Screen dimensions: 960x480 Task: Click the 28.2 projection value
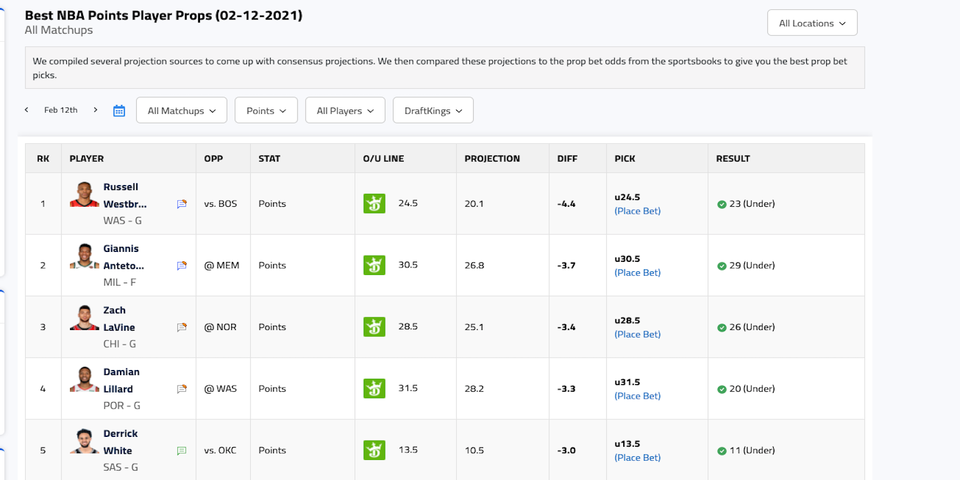474,389
